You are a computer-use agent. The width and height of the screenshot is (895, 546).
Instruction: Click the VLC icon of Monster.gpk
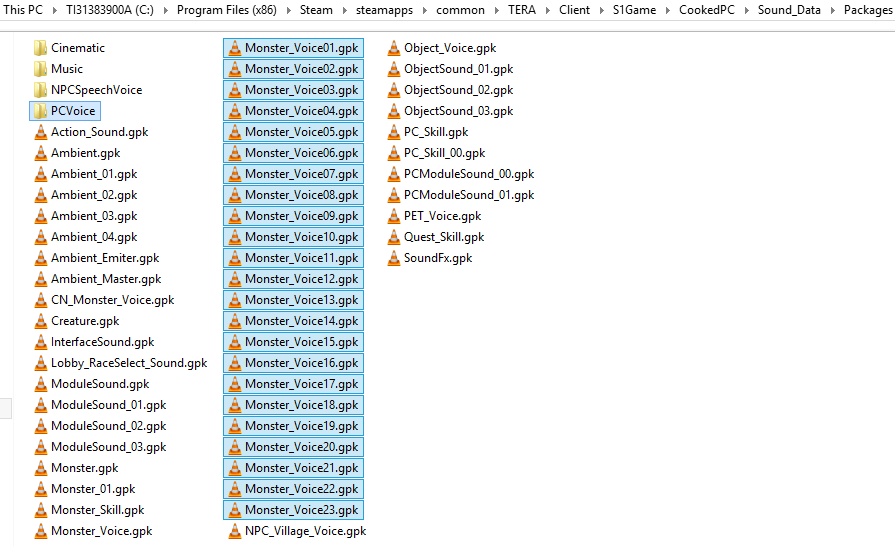pyautogui.click(x=41, y=468)
